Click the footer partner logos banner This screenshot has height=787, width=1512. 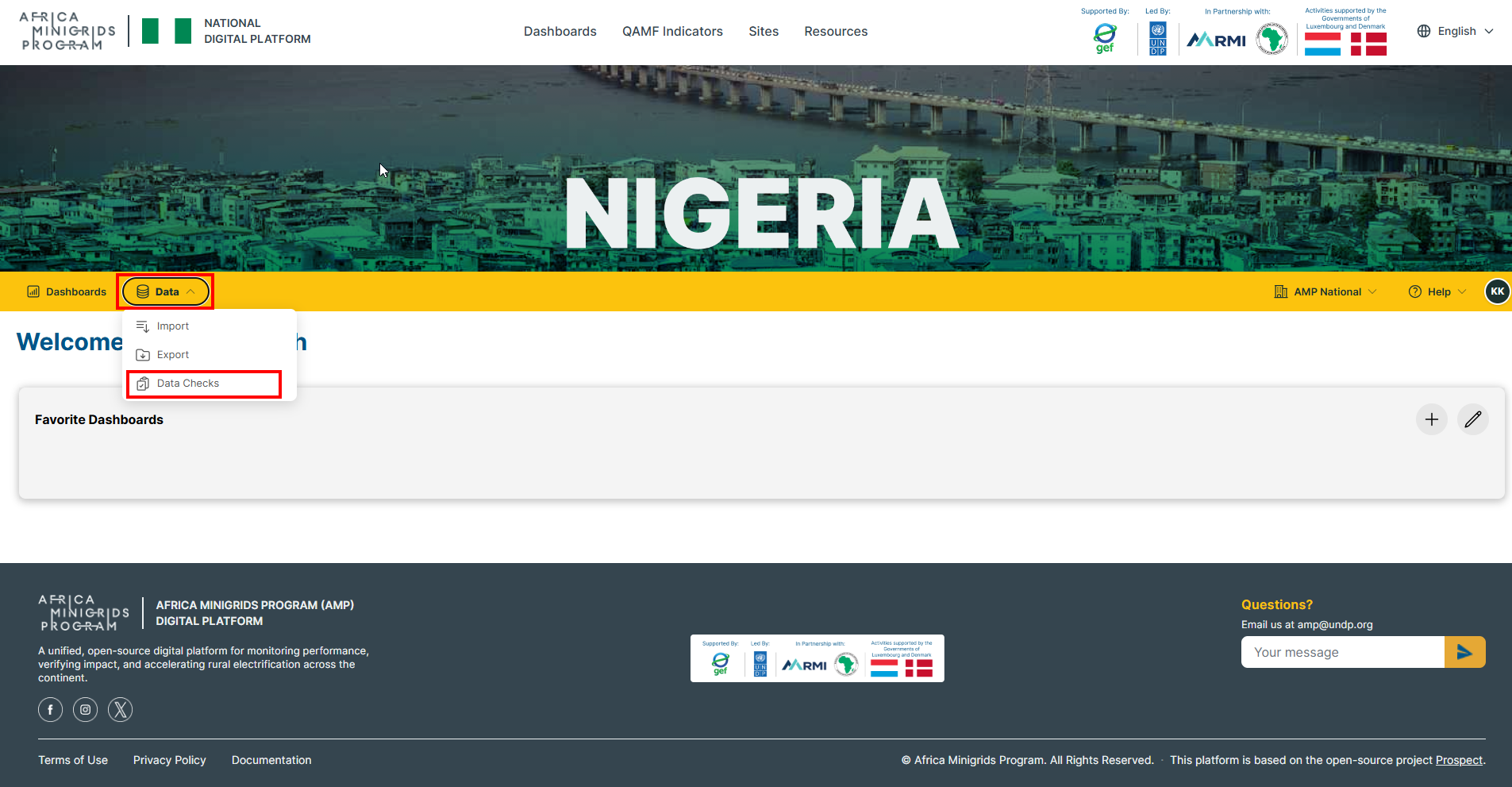[x=818, y=658]
